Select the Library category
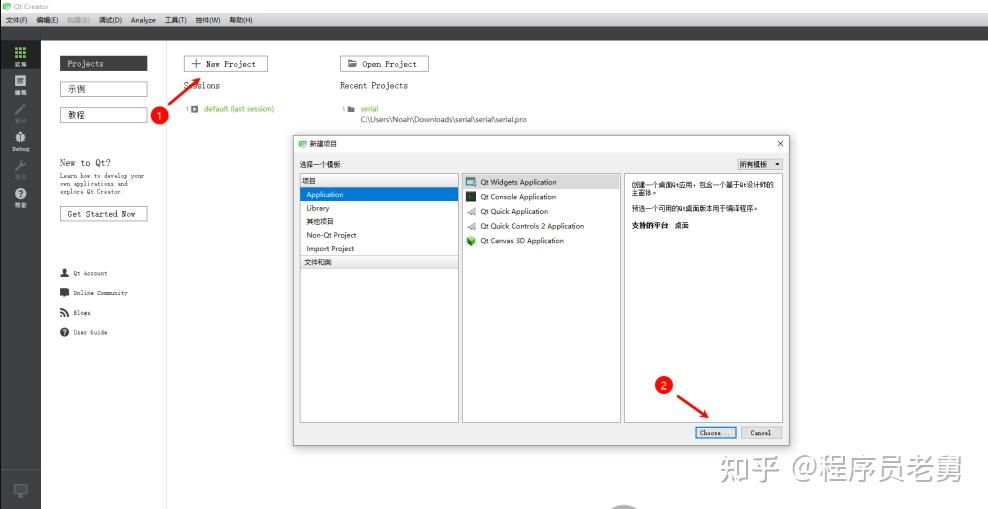This screenshot has height=509, width=988. (379, 208)
